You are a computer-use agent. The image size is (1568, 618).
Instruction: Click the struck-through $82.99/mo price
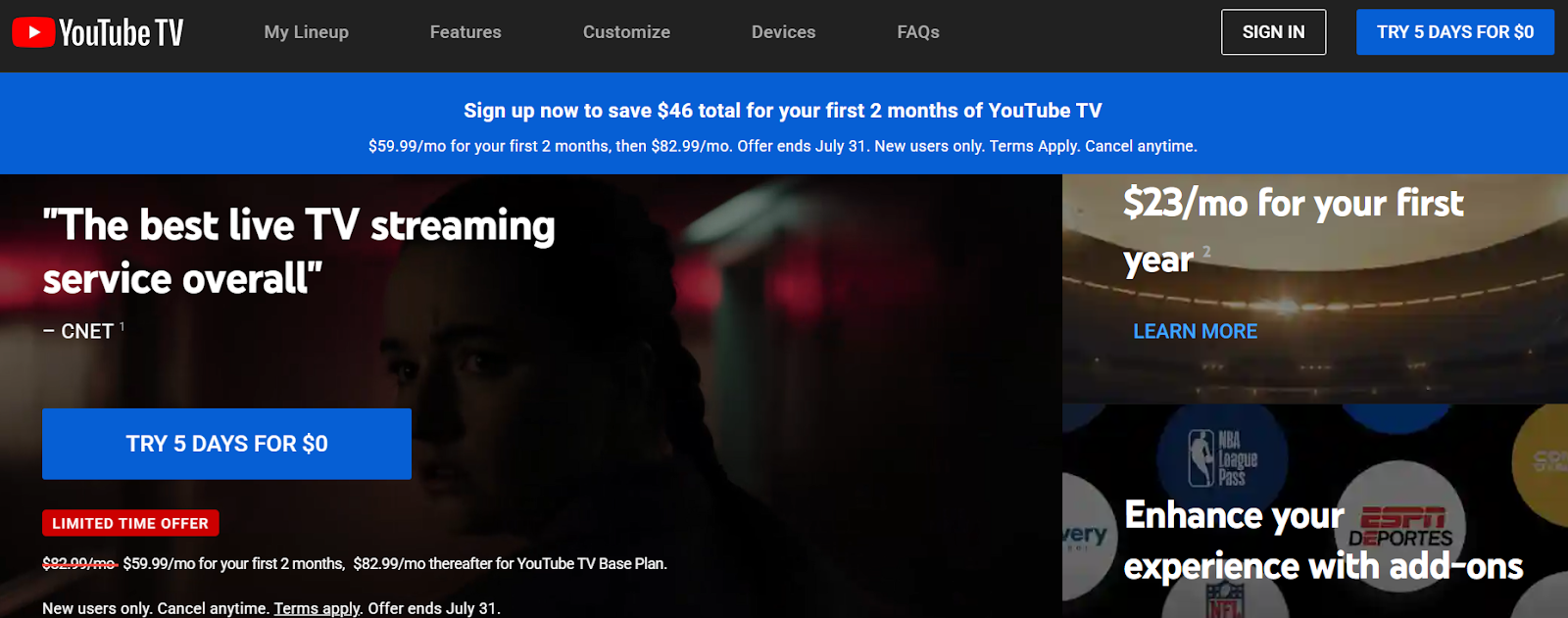79,563
